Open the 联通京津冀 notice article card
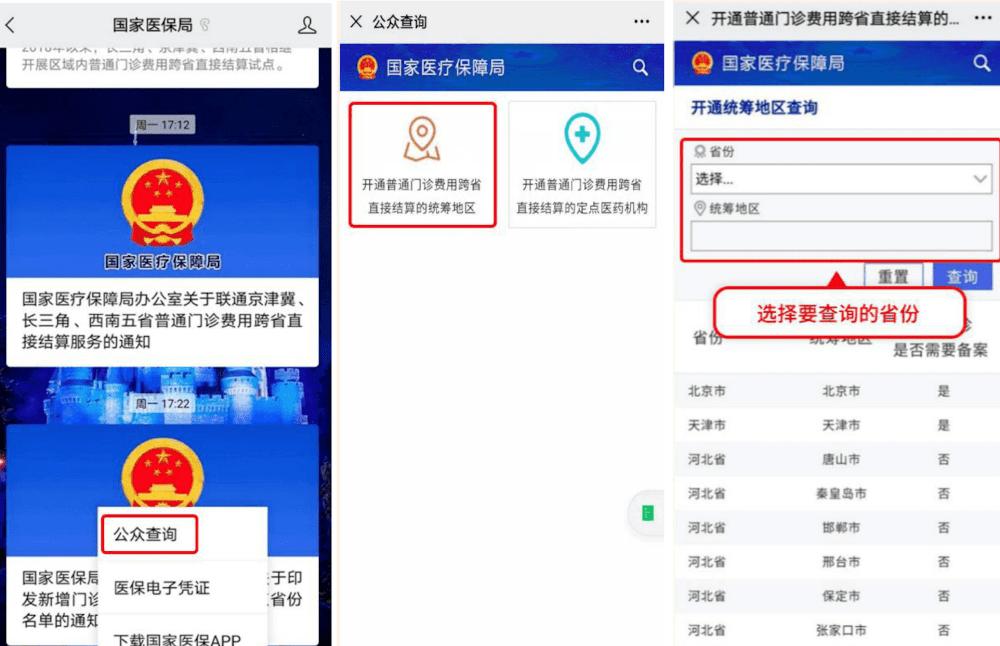This screenshot has width=1000, height=646. pos(162,256)
